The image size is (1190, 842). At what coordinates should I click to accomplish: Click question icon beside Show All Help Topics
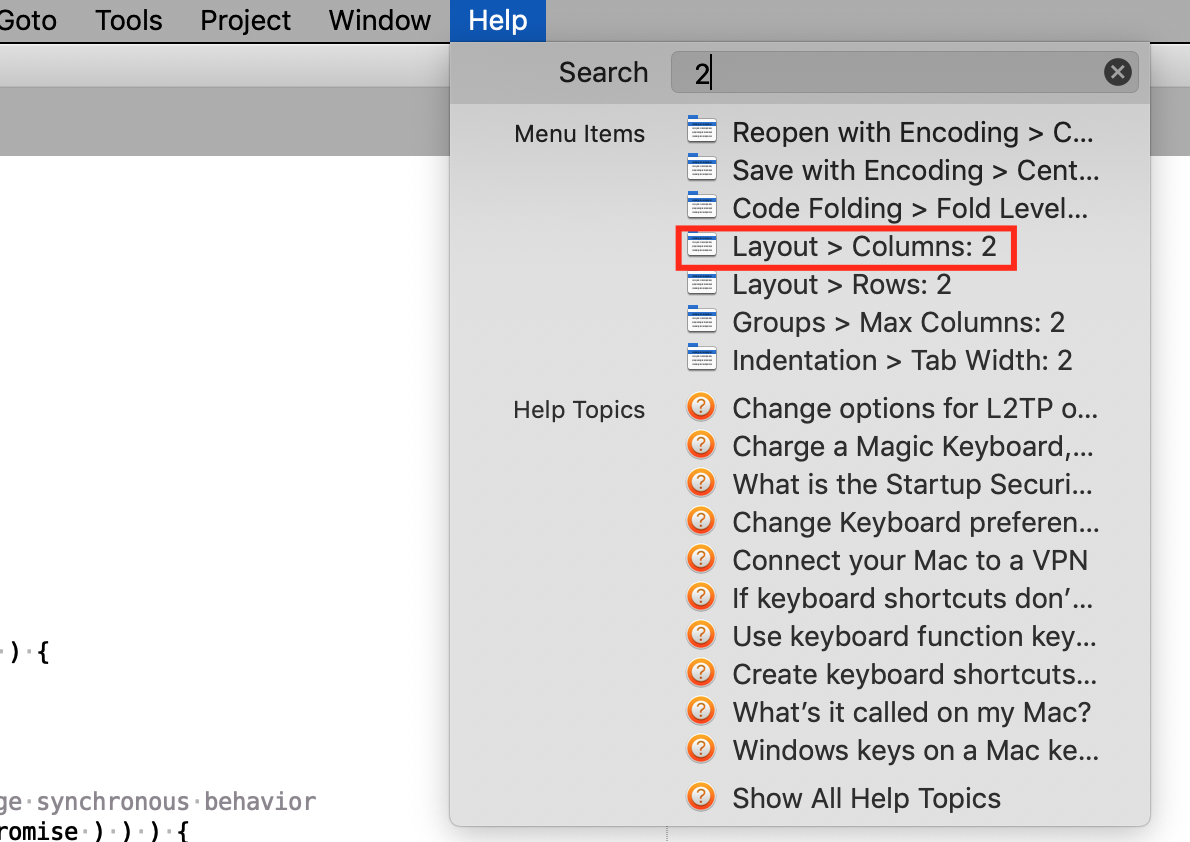pyautogui.click(x=701, y=796)
